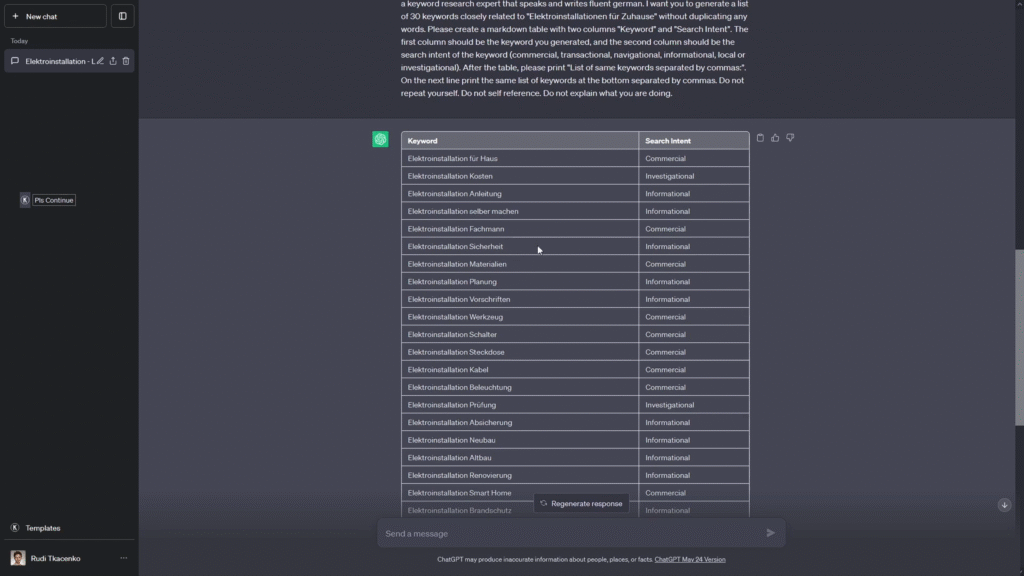
Task: Select the Elektroinstallation Sicherheit cell
Action: point(520,247)
